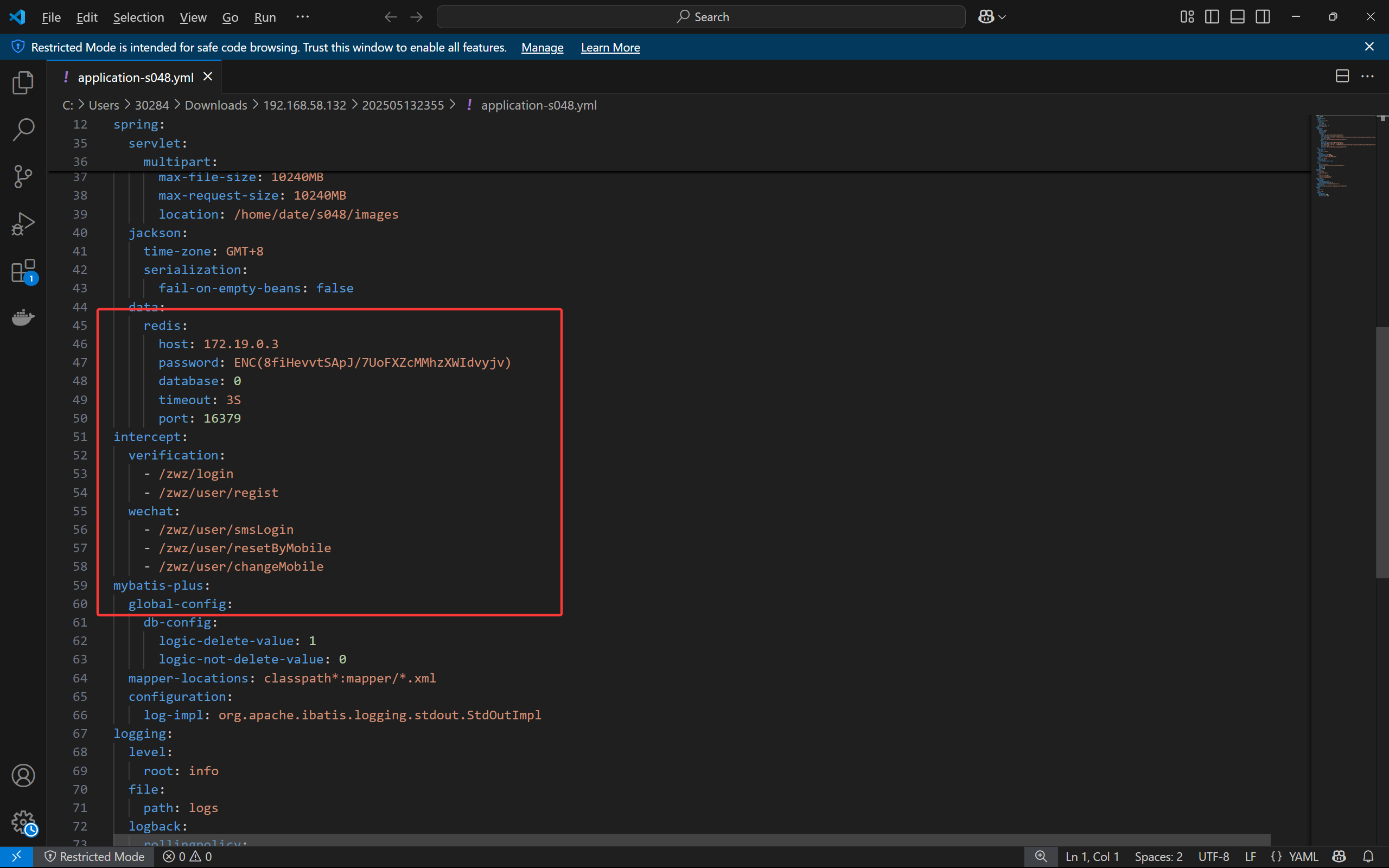Open the Manage gear menu
The height and width of the screenshot is (868, 1389).
(23, 822)
